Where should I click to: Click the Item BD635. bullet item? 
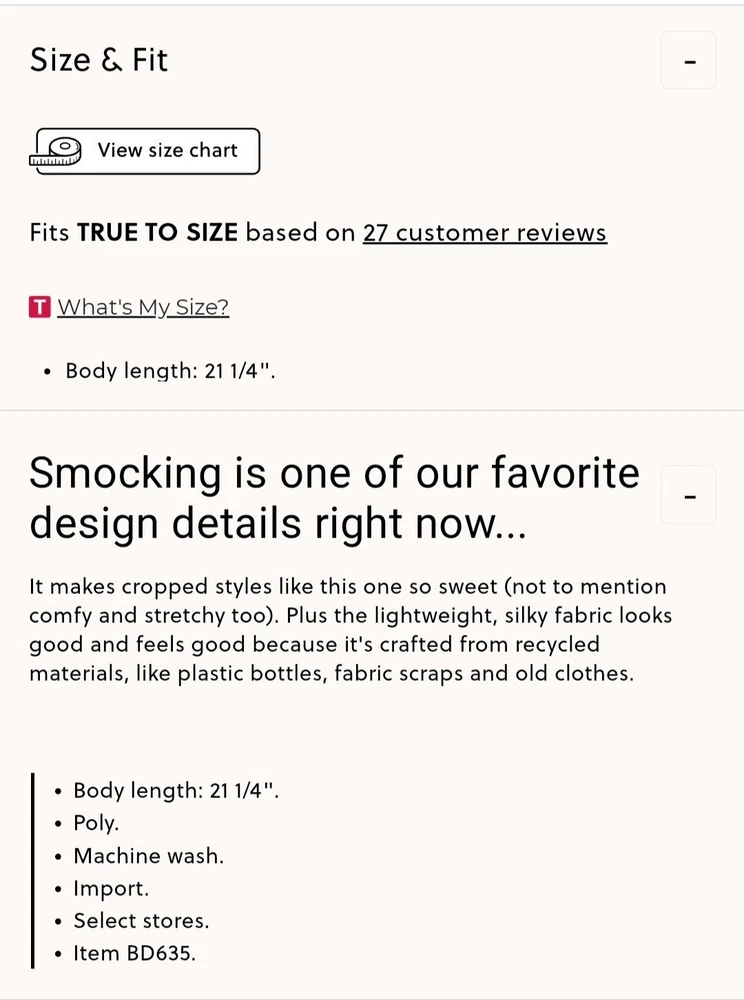coord(134,953)
